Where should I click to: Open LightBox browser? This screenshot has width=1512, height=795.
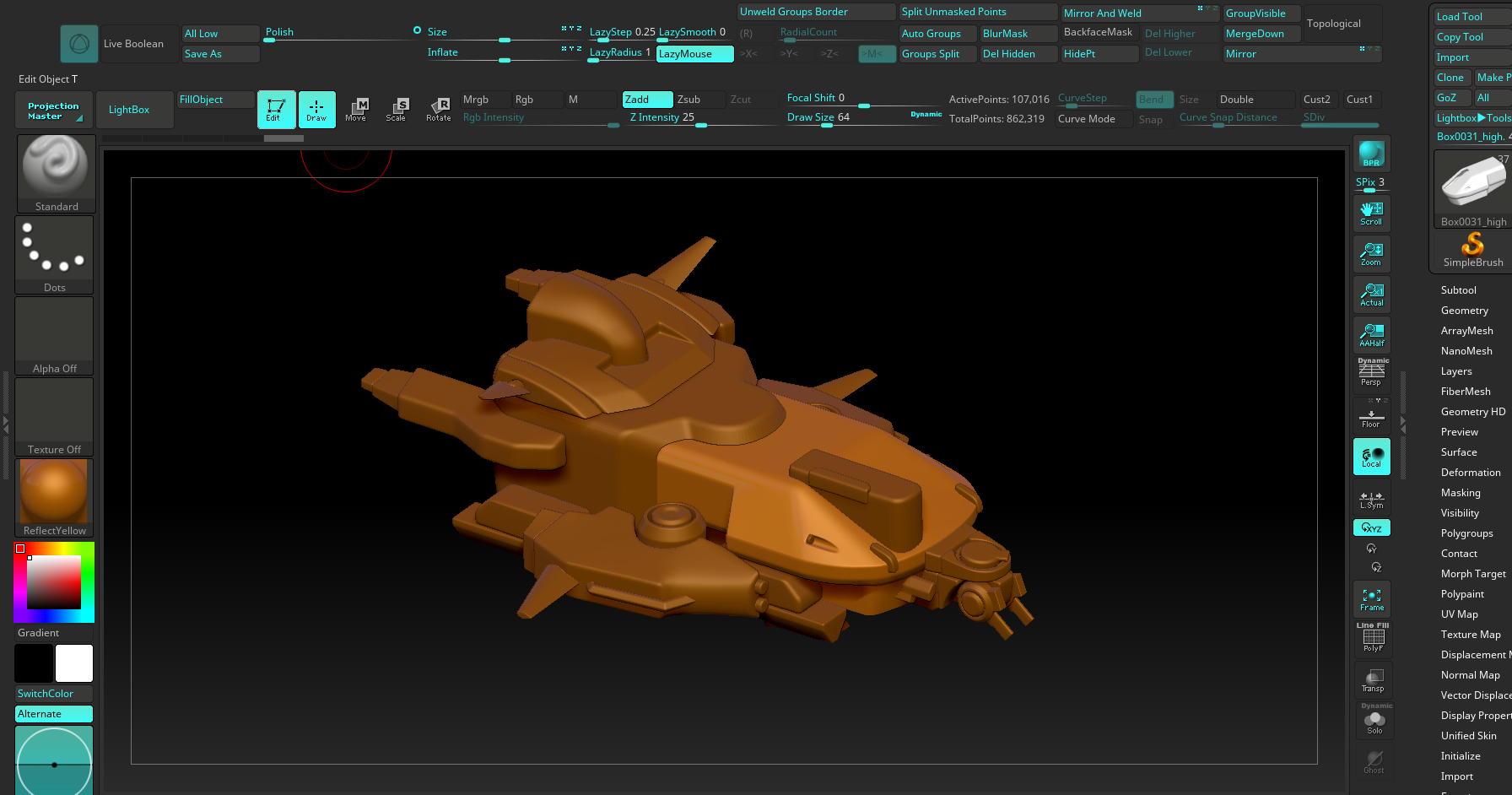[134, 110]
